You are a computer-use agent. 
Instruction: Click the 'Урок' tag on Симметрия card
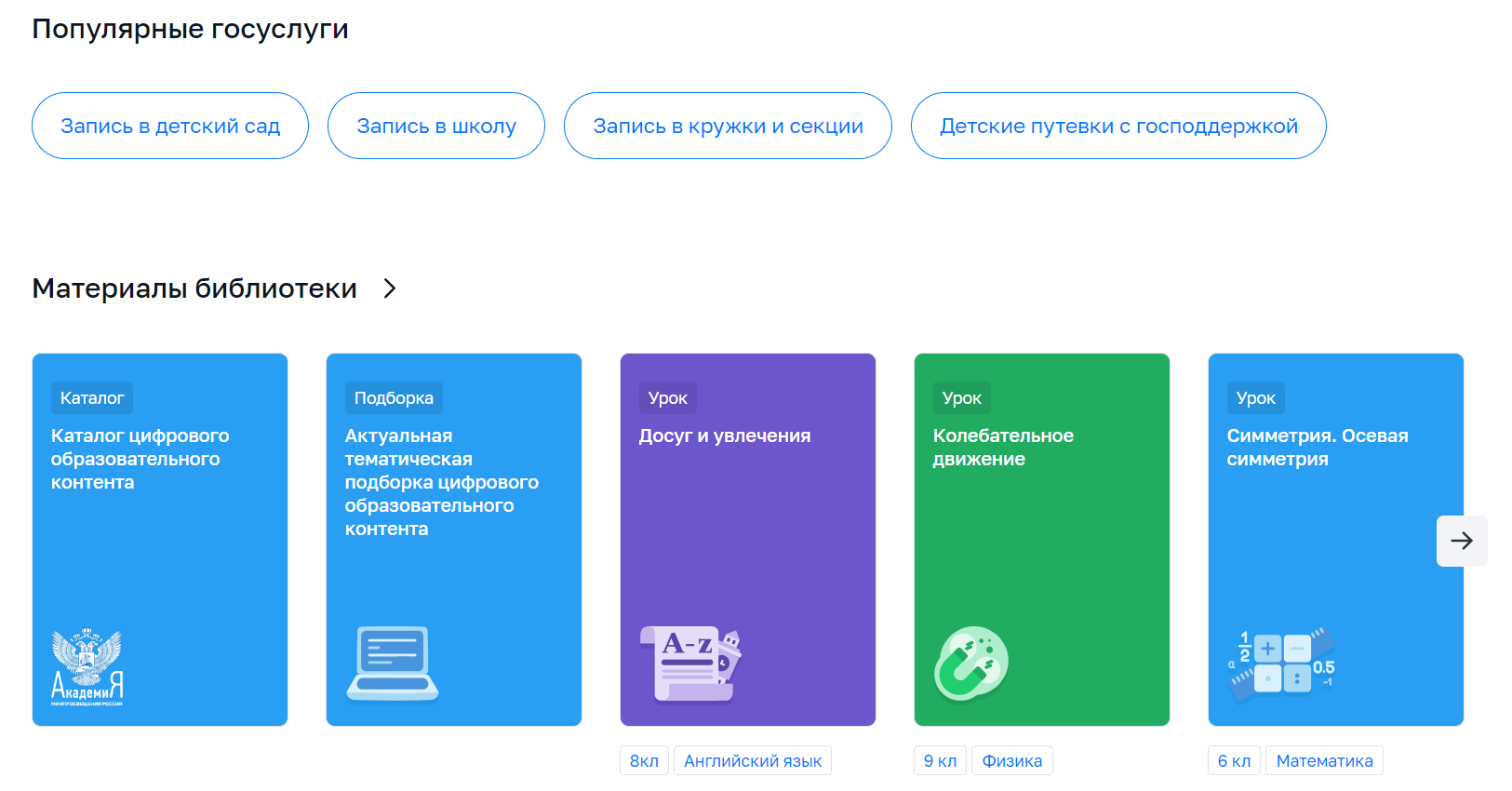1256,398
